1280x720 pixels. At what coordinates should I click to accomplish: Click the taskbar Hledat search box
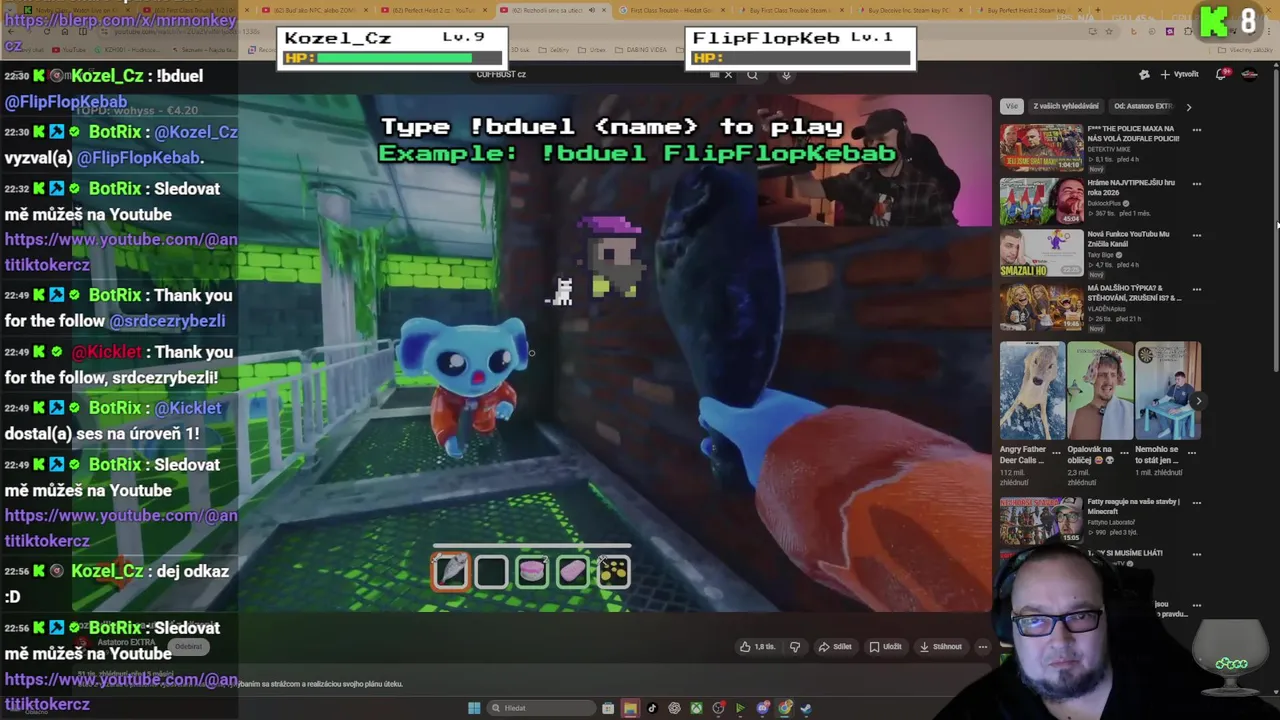pos(540,708)
